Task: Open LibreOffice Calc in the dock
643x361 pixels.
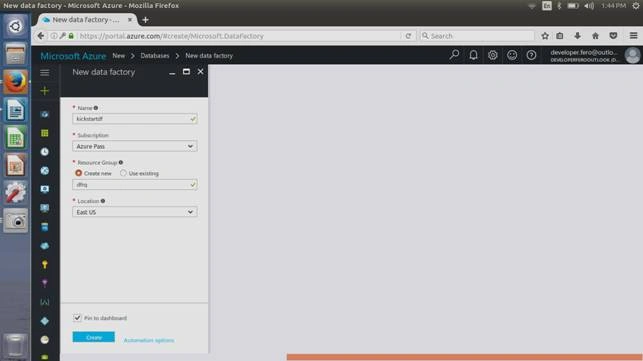Action: coord(15,138)
